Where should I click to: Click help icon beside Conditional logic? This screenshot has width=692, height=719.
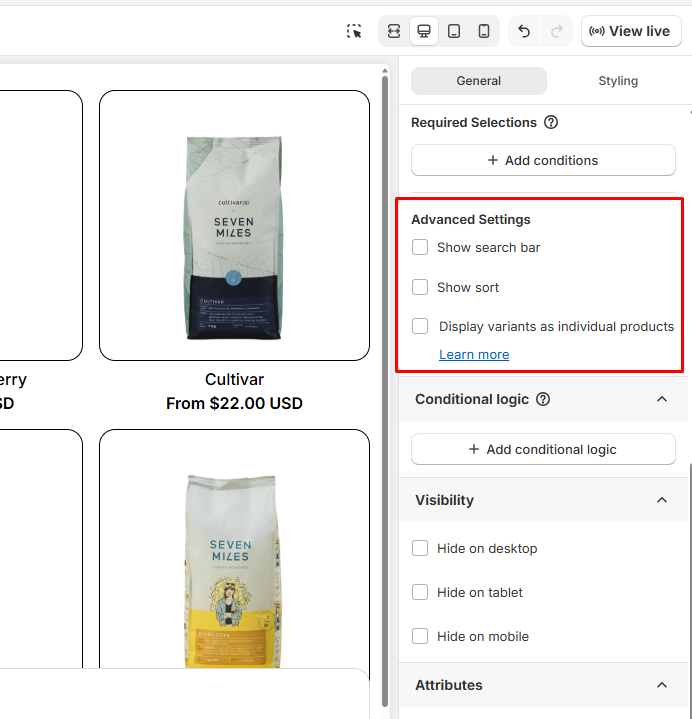543,399
